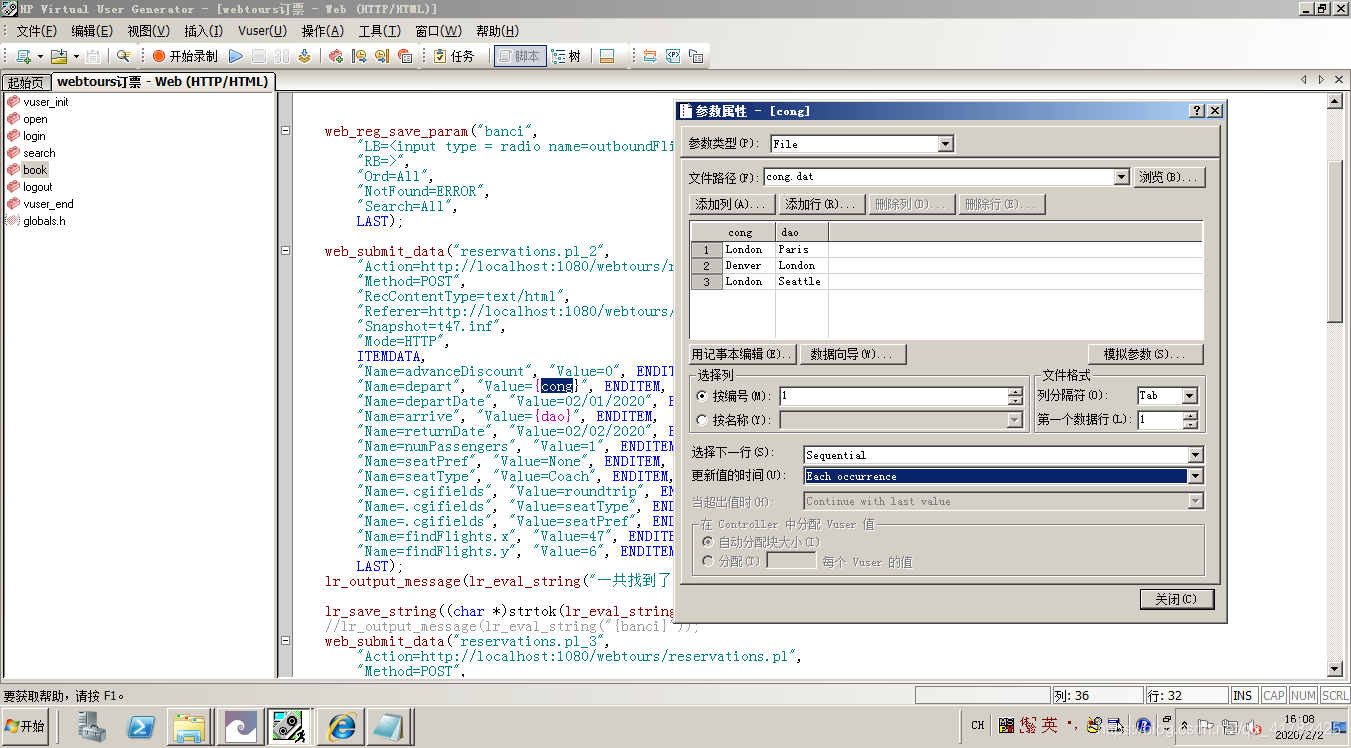Screen dimensions: 1351x748
Task: Switch to 树 tree view
Action: [x=566, y=56]
